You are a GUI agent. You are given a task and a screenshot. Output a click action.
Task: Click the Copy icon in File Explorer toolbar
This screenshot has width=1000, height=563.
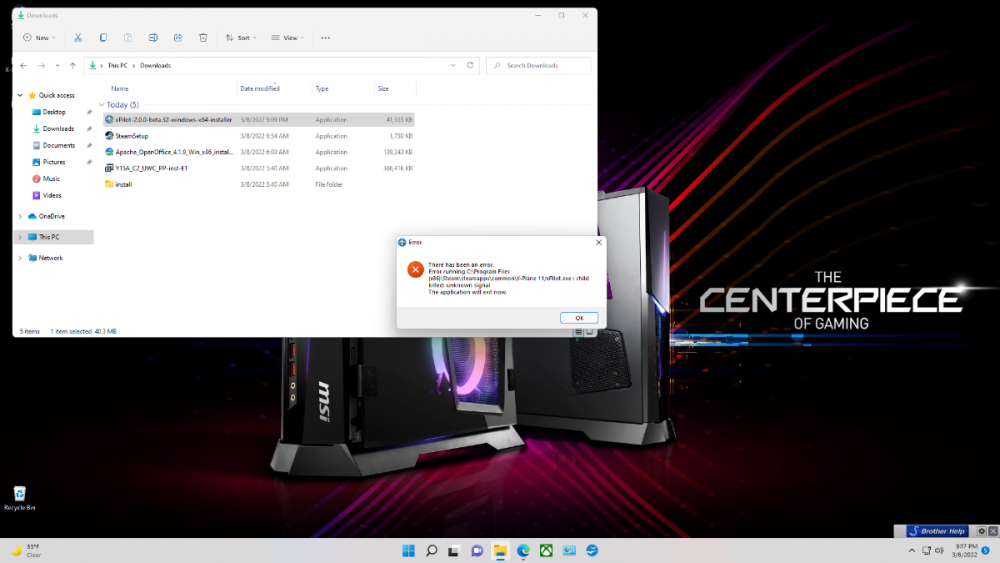[x=103, y=38]
